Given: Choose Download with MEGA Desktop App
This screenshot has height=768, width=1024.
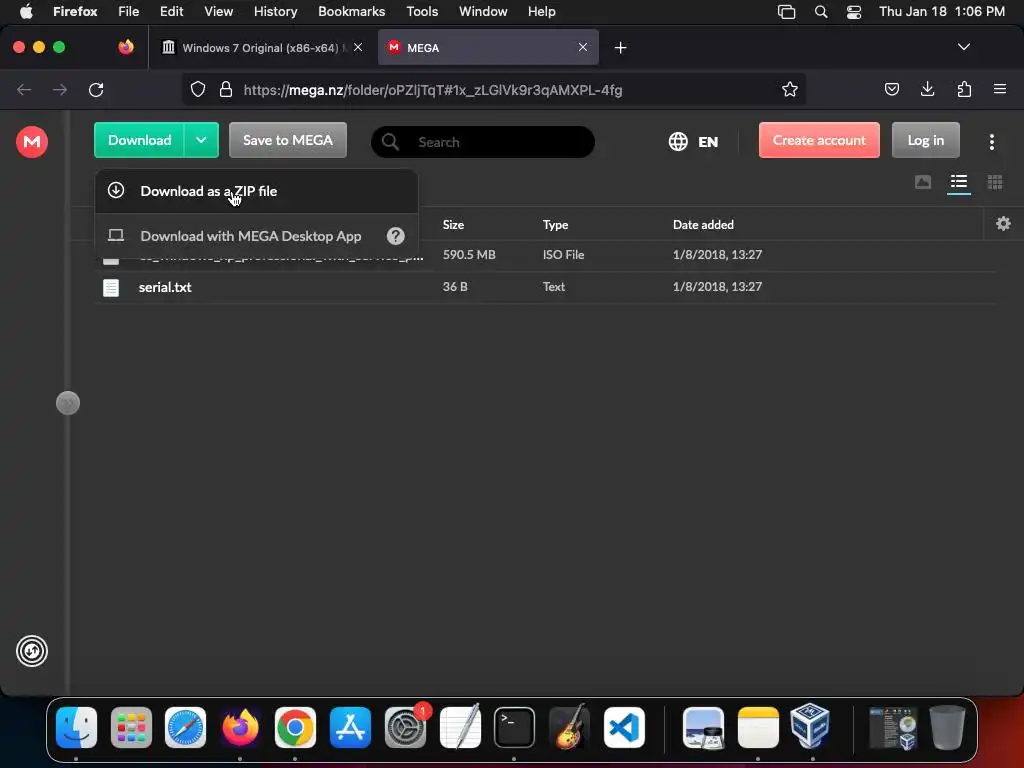Looking at the screenshot, I should (x=256, y=236).
